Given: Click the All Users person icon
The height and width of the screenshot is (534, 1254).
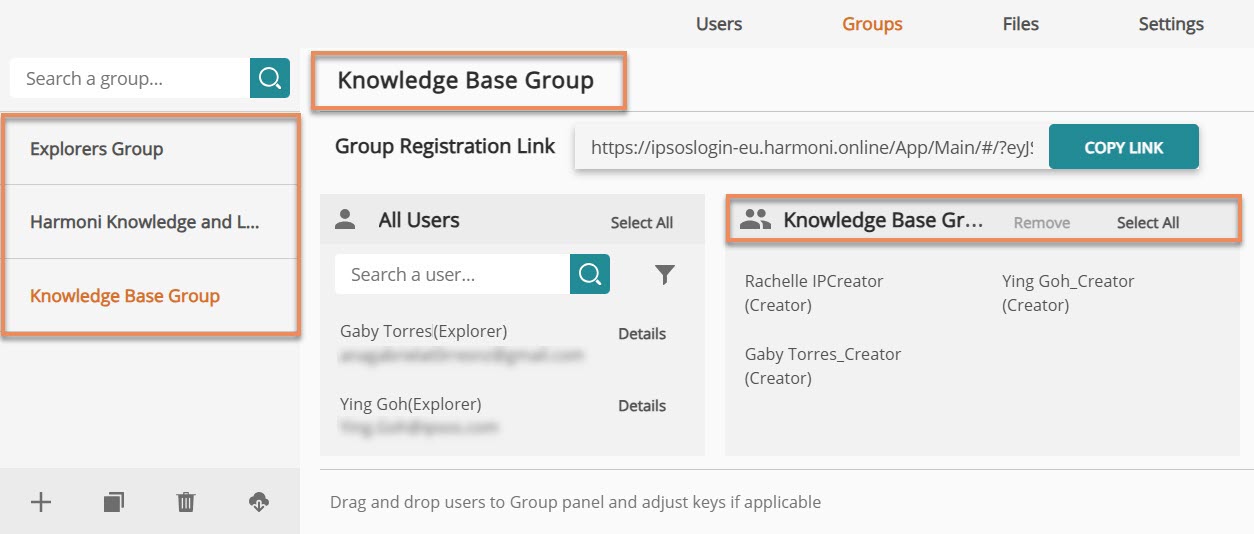Looking at the screenshot, I should pos(345,220).
